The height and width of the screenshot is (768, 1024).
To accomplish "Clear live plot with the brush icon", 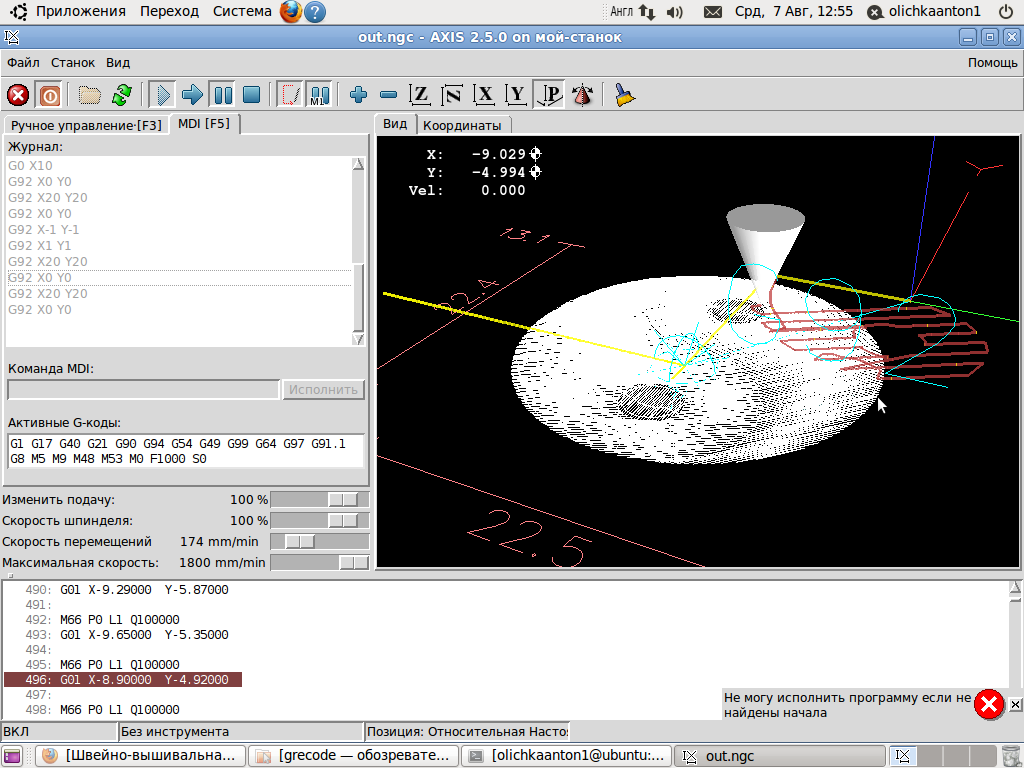I will pyautogui.click(x=625, y=95).
